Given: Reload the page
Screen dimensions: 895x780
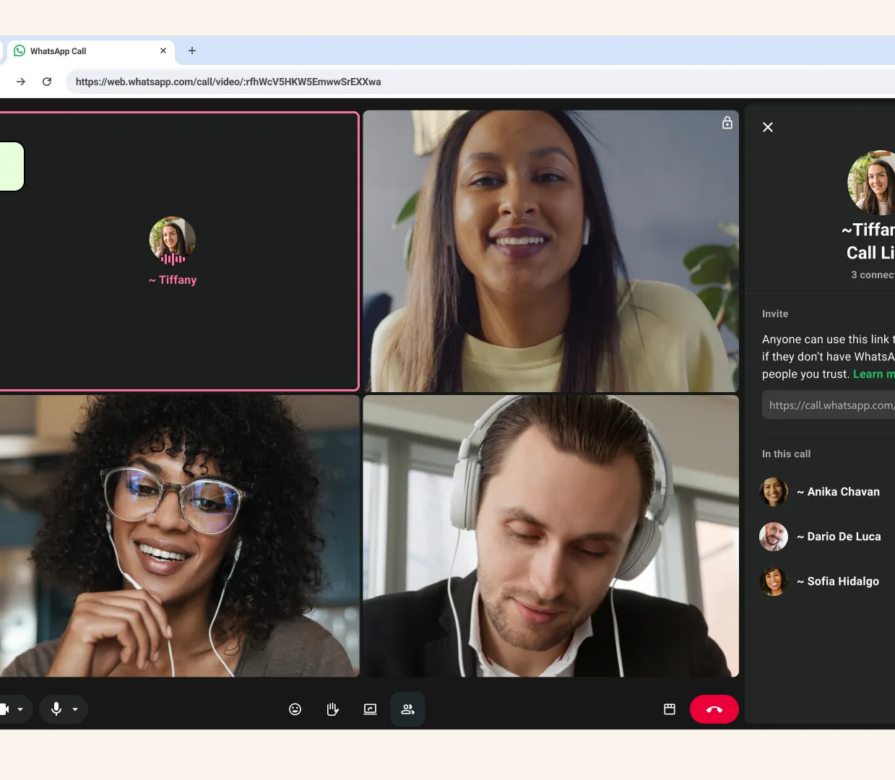Looking at the screenshot, I should point(47,82).
